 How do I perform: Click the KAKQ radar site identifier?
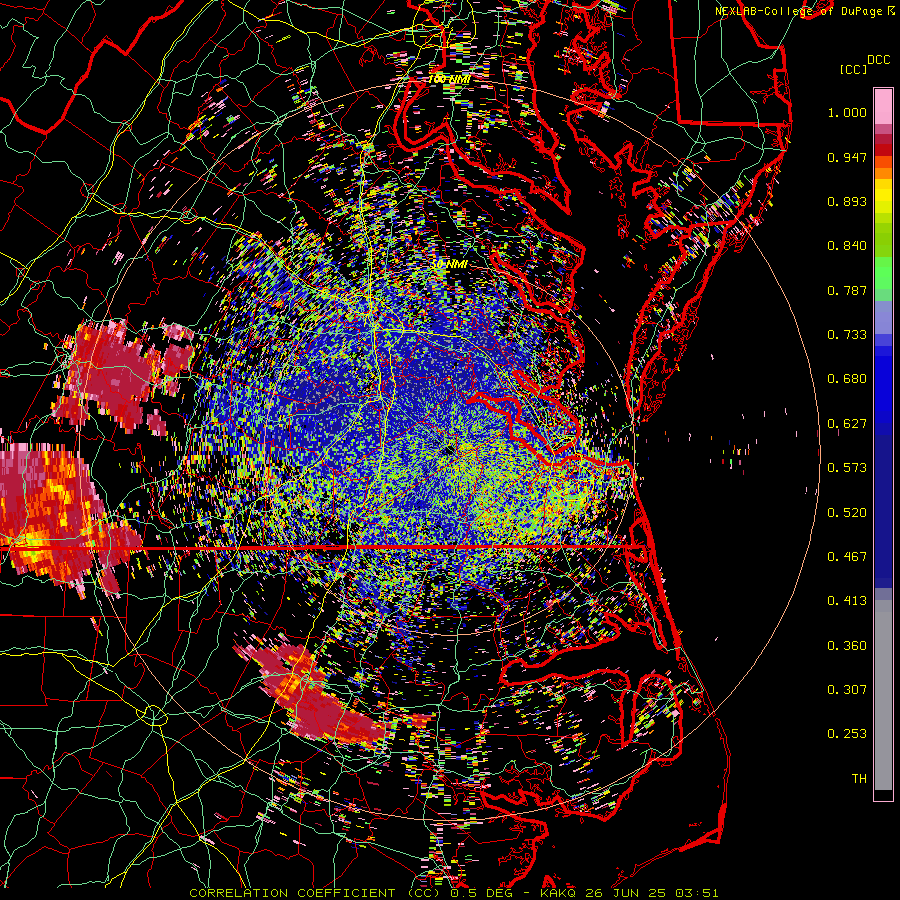pyautogui.click(x=558, y=893)
